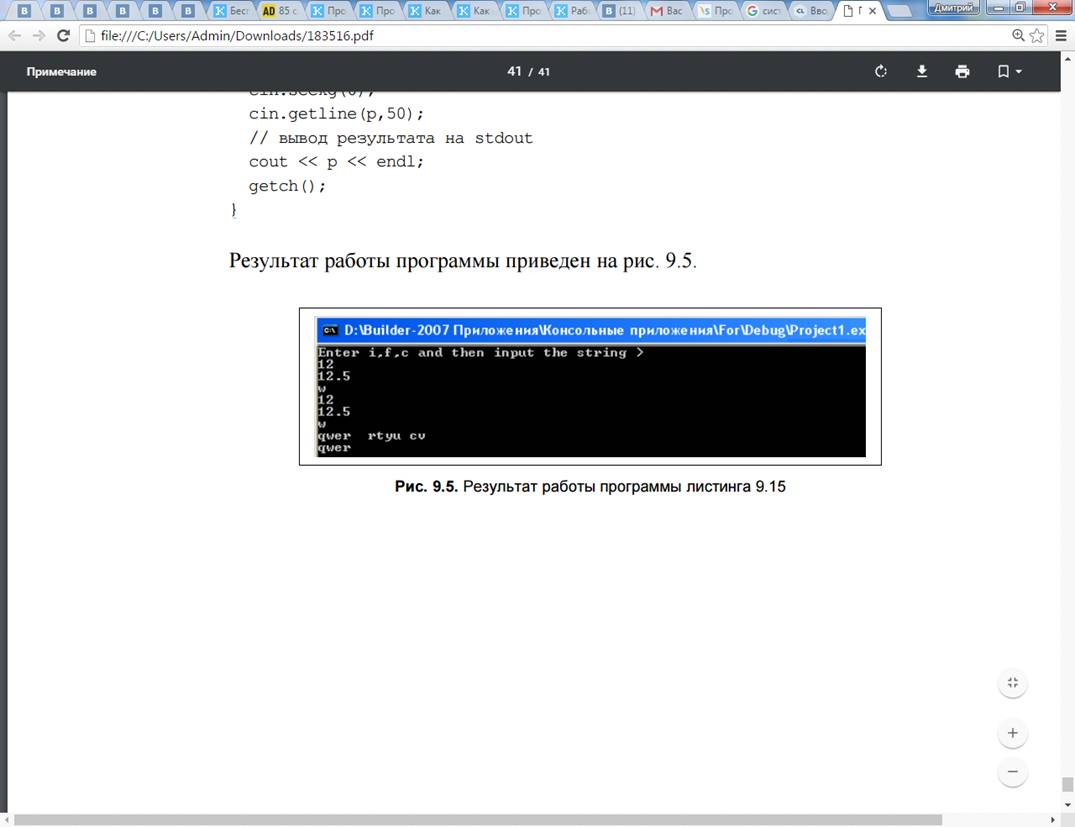Edit the page number field showing 41

point(514,71)
